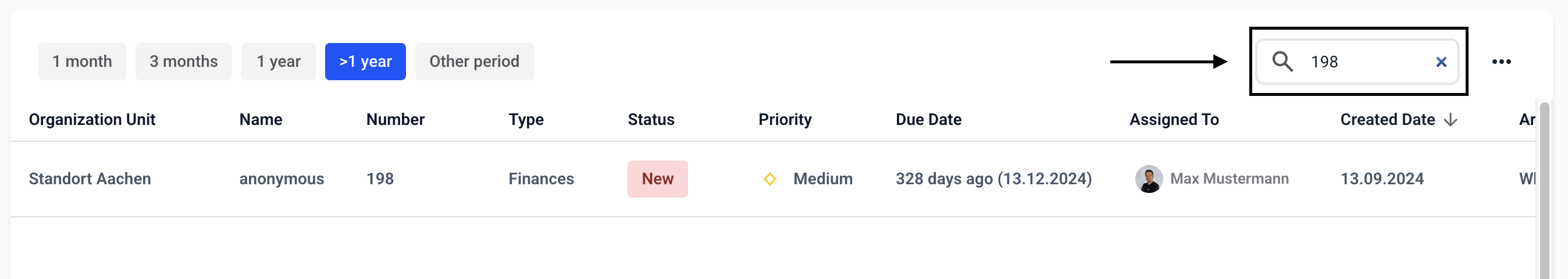Select the 1 year period filter
The height and width of the screenshot is (279, 1568).
(278, 62)
